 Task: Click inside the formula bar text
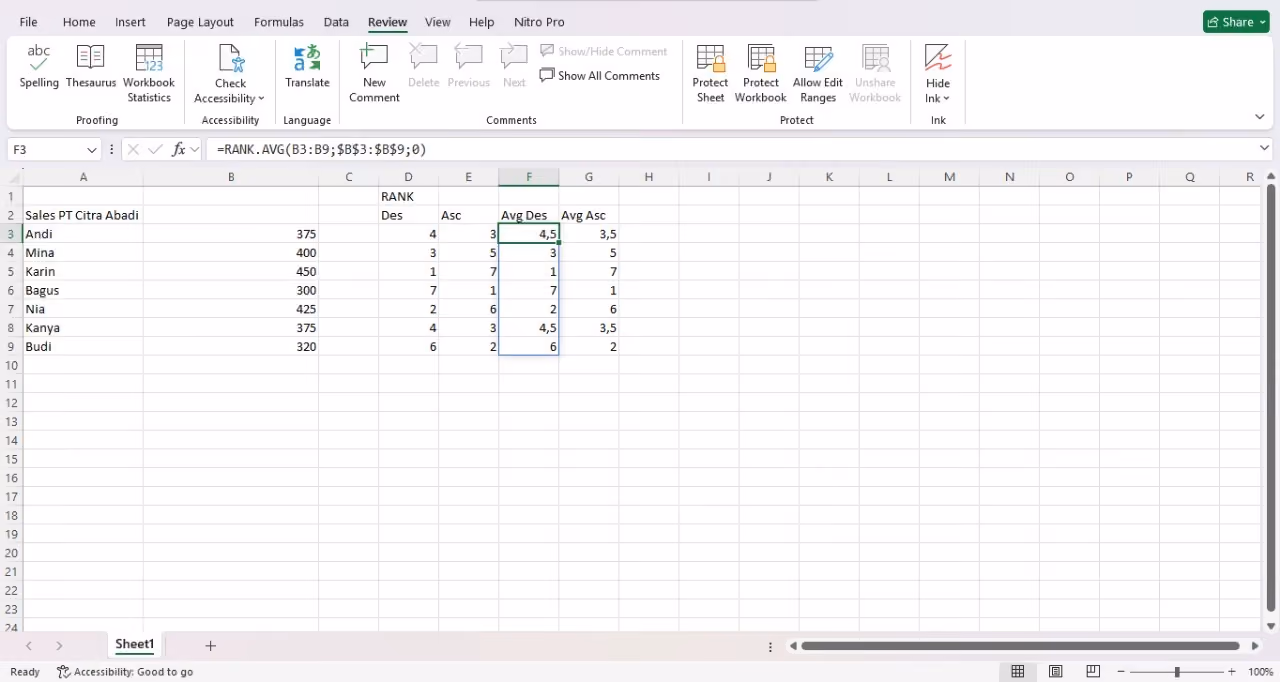pos(321,149)
